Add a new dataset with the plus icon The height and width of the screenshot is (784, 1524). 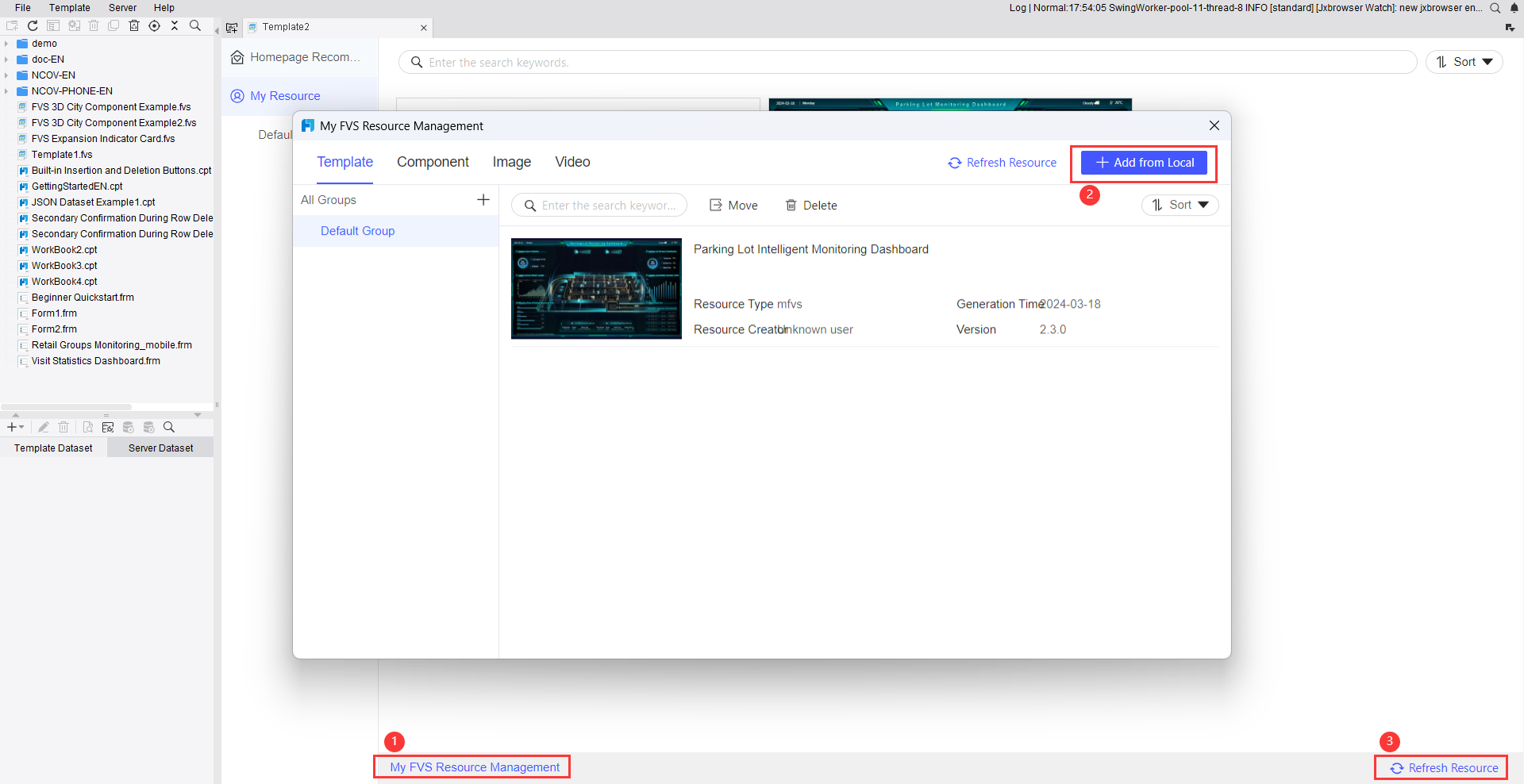click(10, 427)
